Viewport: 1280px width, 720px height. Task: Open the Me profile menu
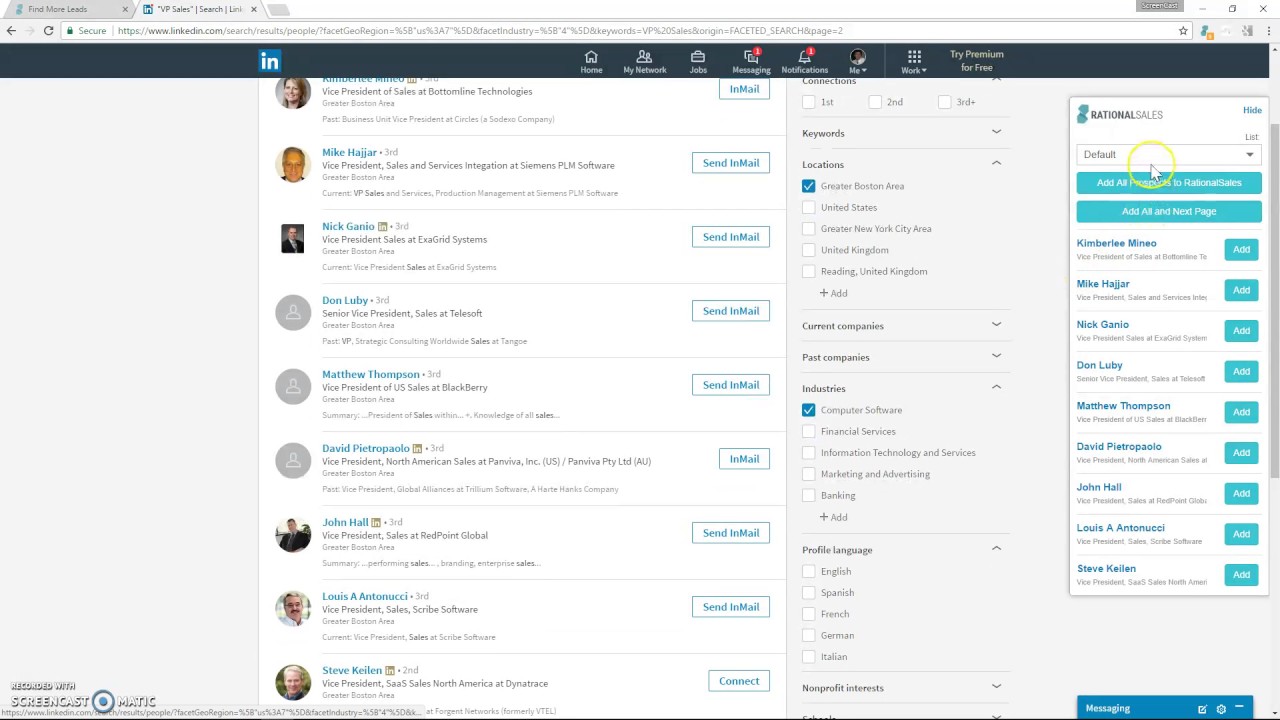coord(857,61)
